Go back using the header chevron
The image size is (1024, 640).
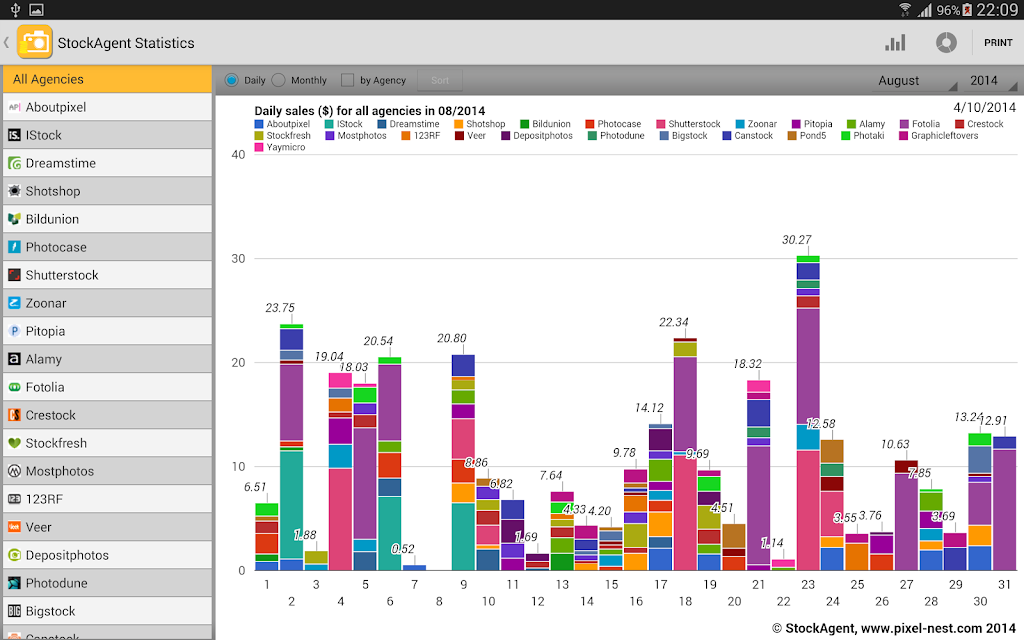(x=7, y=42)
